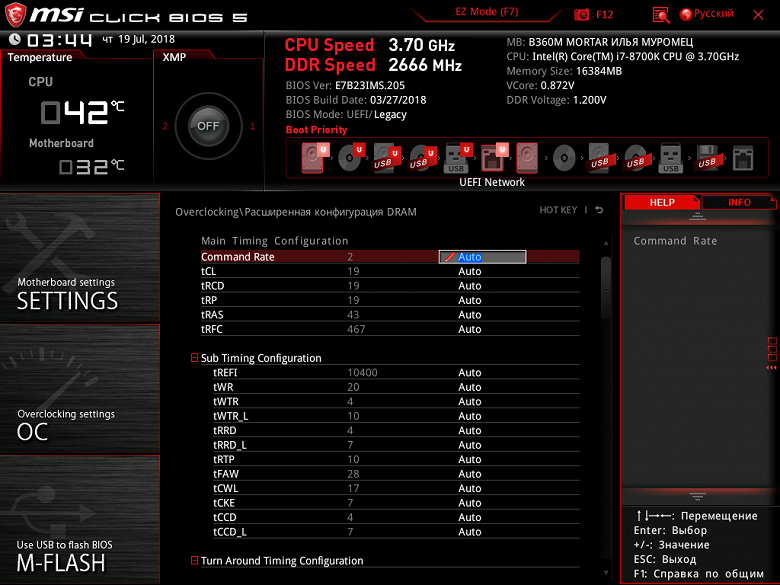Select the tRRD timing row
This screenshot has height=585, width=780.
396,430
